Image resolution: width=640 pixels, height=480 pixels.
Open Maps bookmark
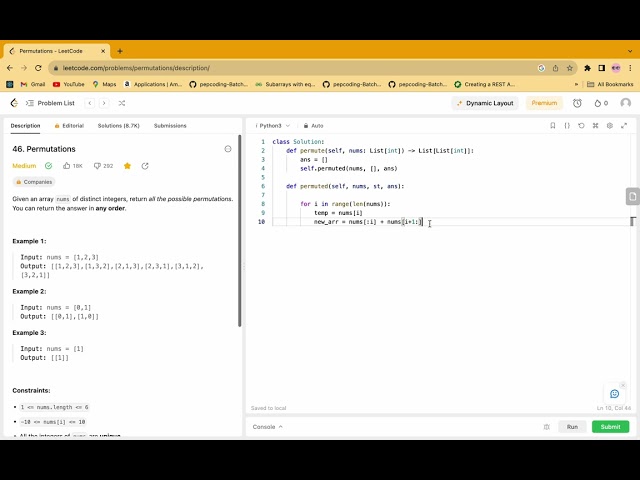[104, 84]
